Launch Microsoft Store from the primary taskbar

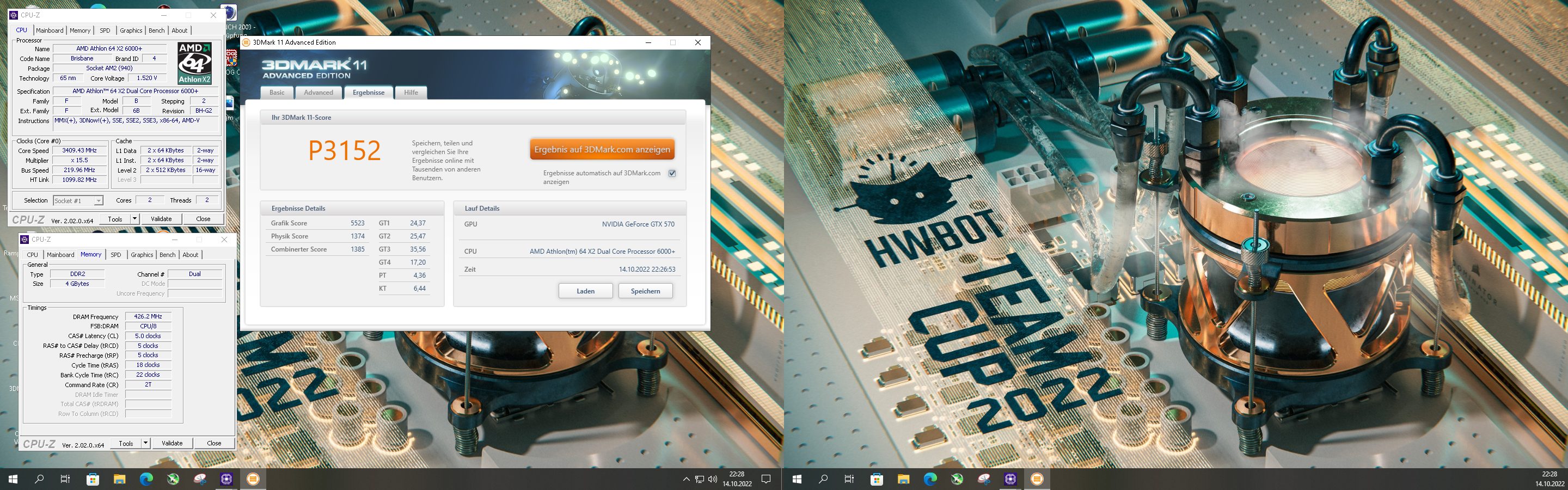tap(93, 479)
